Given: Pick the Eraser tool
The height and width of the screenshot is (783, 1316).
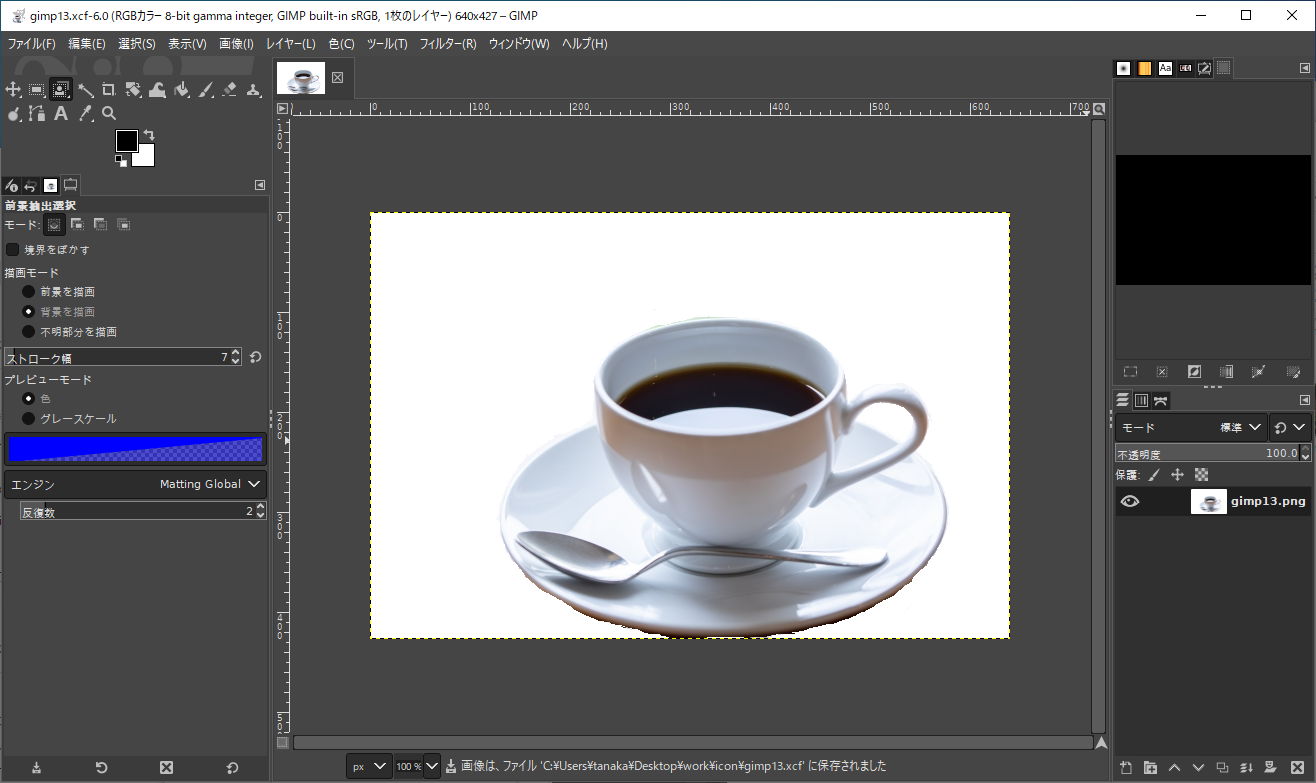Looking at the screenshot, I should tap(230, 90).
